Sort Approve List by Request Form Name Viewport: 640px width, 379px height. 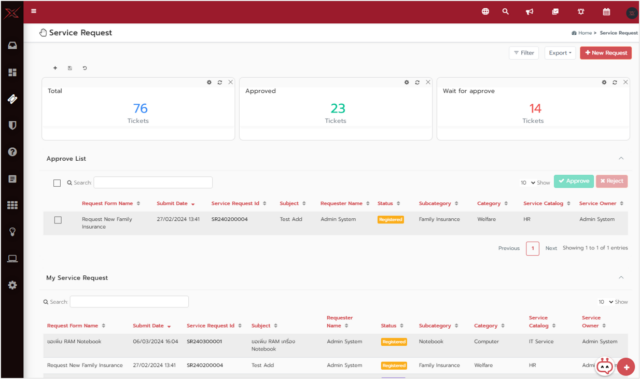pos(111,203)
